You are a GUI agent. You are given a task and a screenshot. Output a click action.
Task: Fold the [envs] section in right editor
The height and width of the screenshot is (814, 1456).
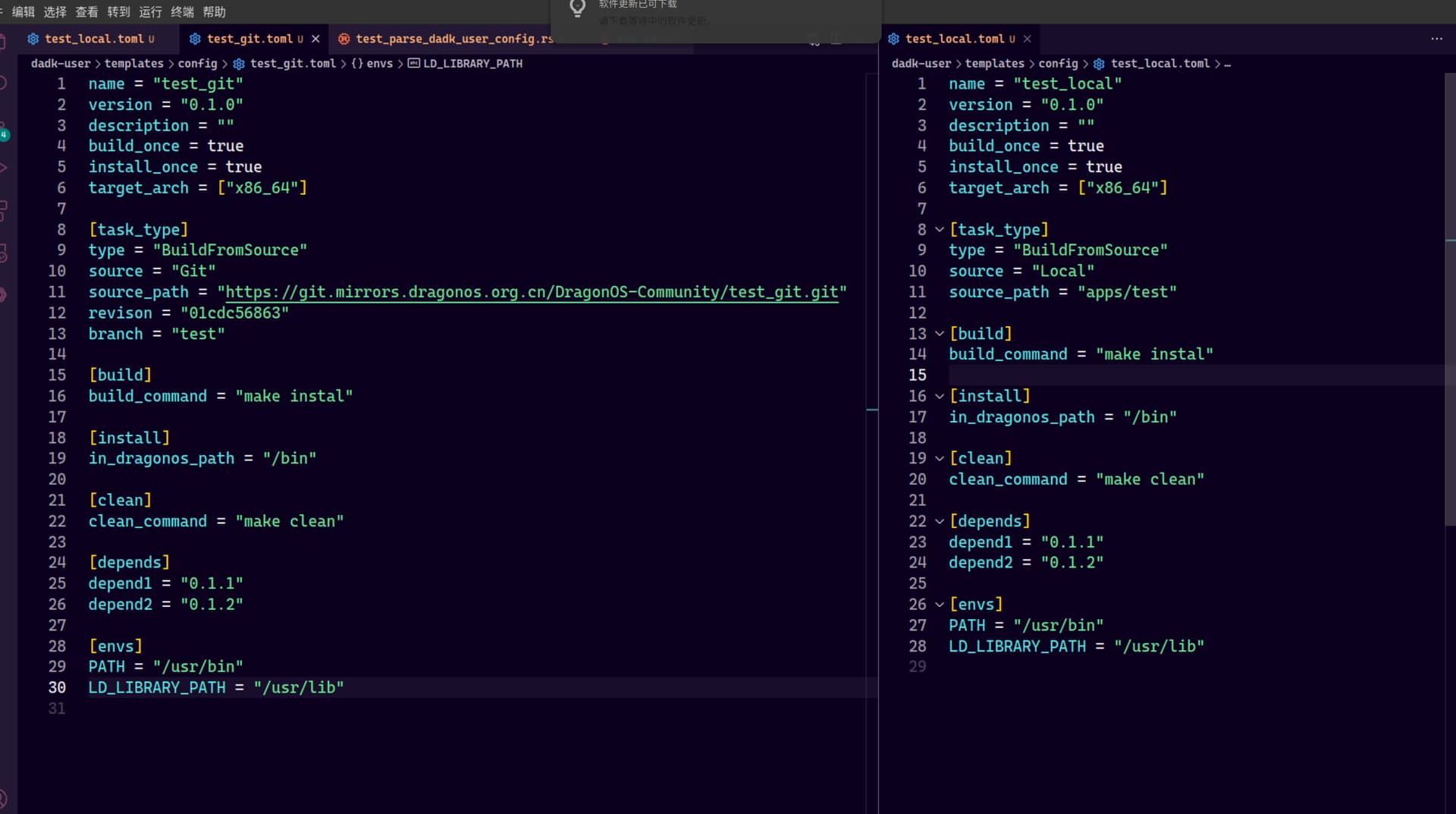point(940,605)
